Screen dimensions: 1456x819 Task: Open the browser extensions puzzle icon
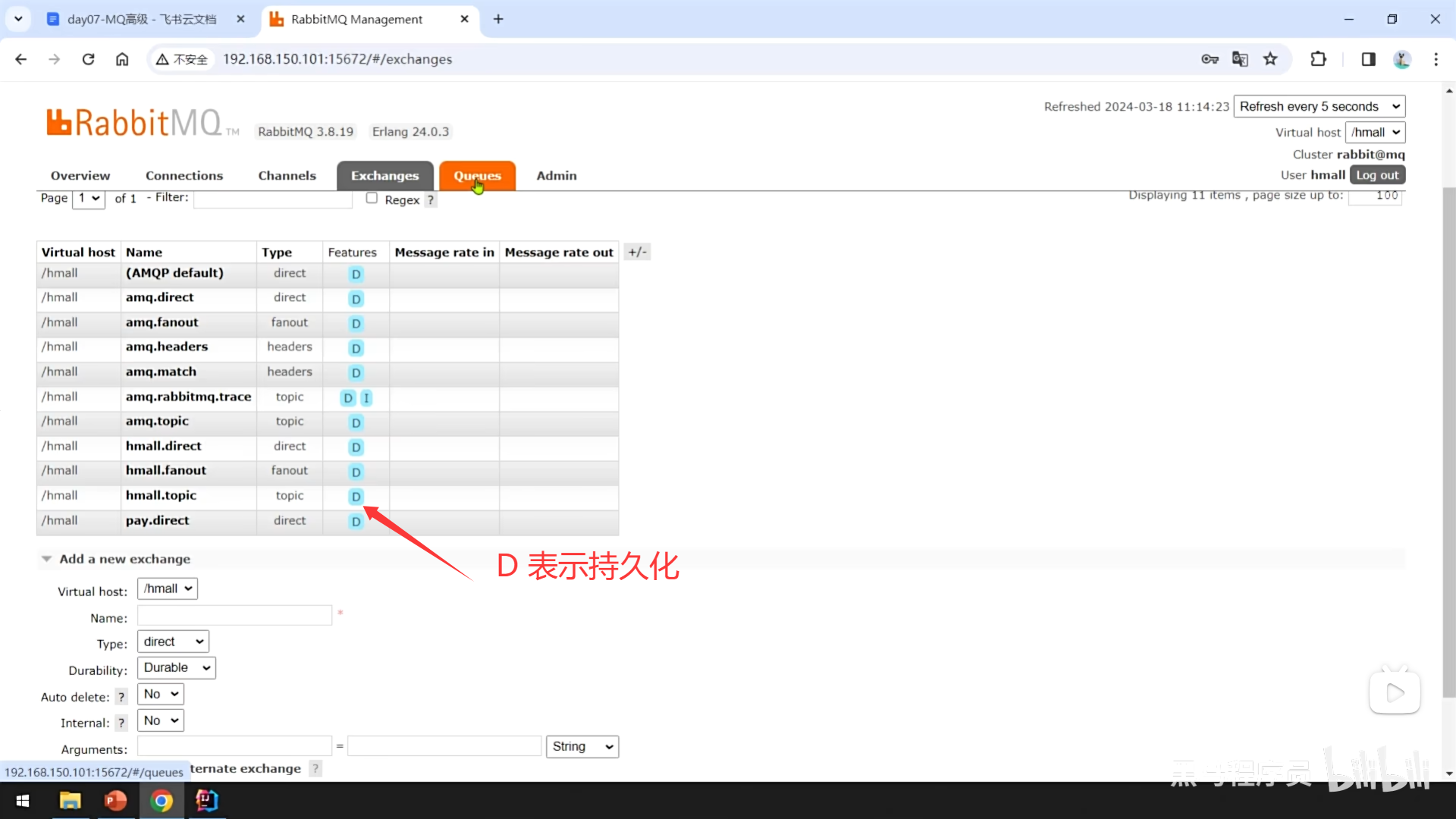[x=1318, y=59]
